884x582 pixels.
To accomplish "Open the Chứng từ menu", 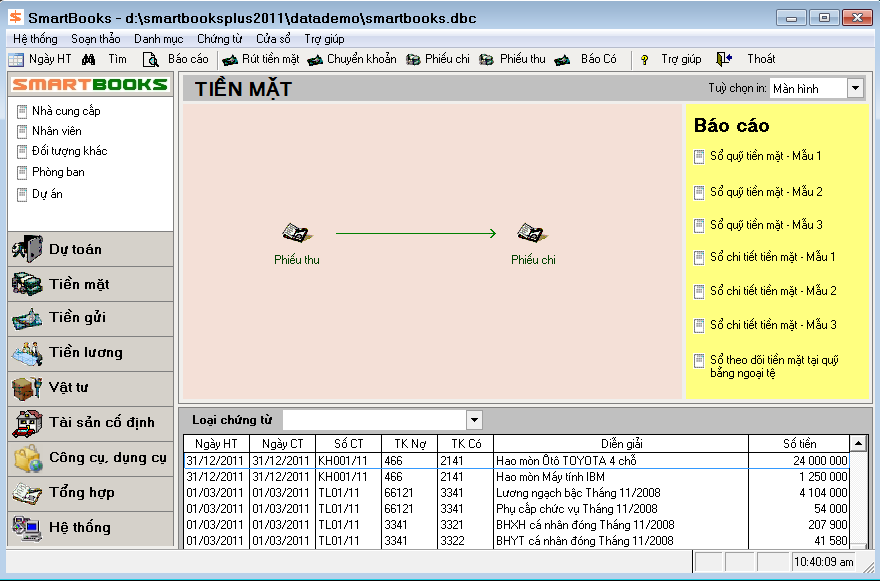I will coord(219,39).
